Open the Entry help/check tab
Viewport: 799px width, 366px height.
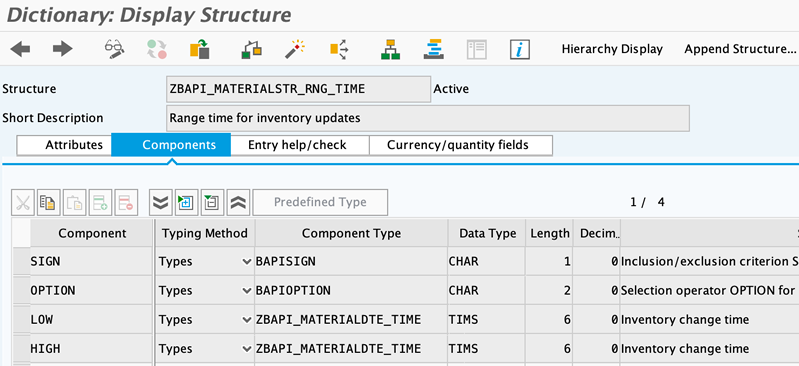pos(300,145)
